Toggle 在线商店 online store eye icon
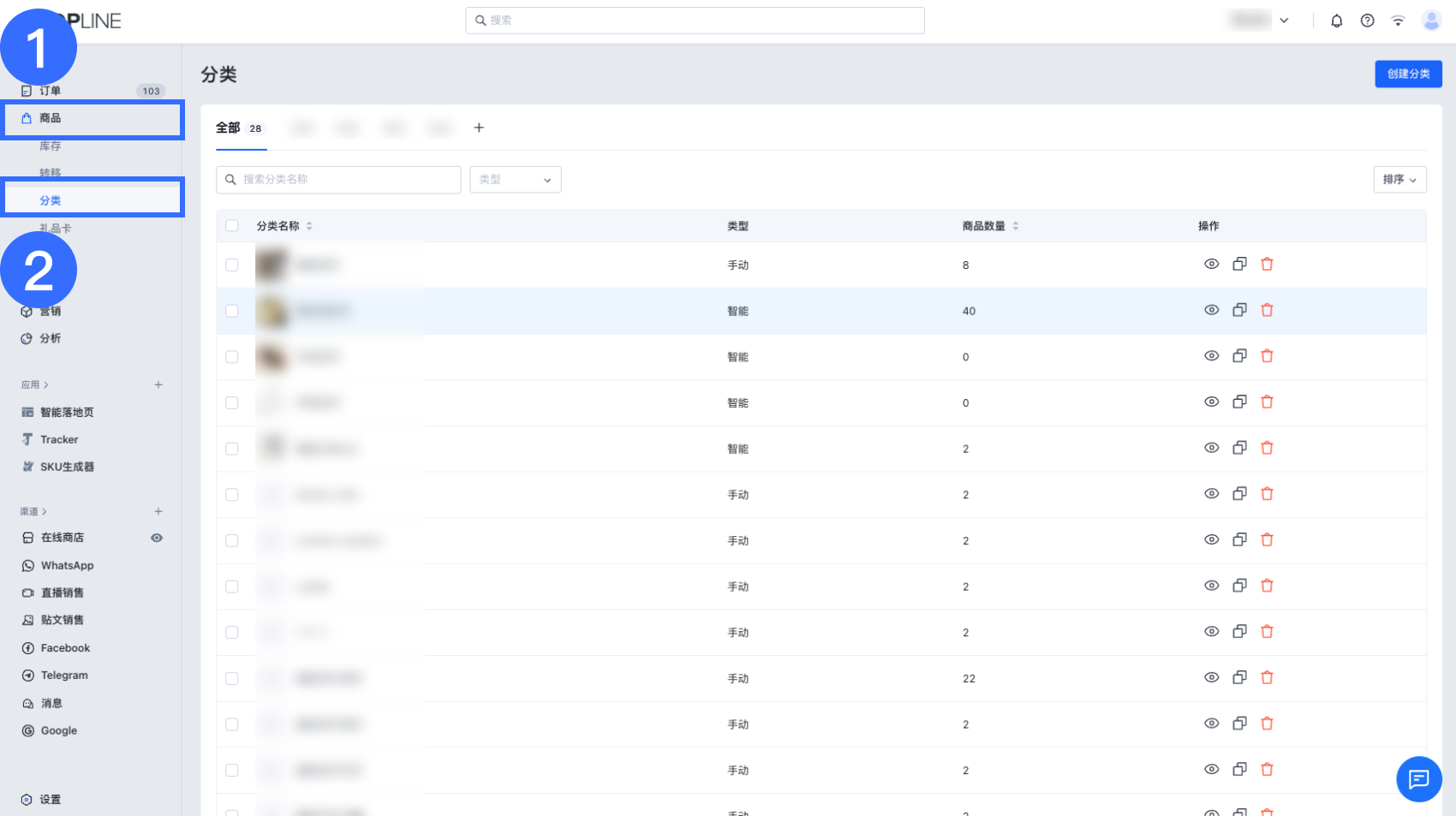1456x816 pixels. [x=157, y=539]
